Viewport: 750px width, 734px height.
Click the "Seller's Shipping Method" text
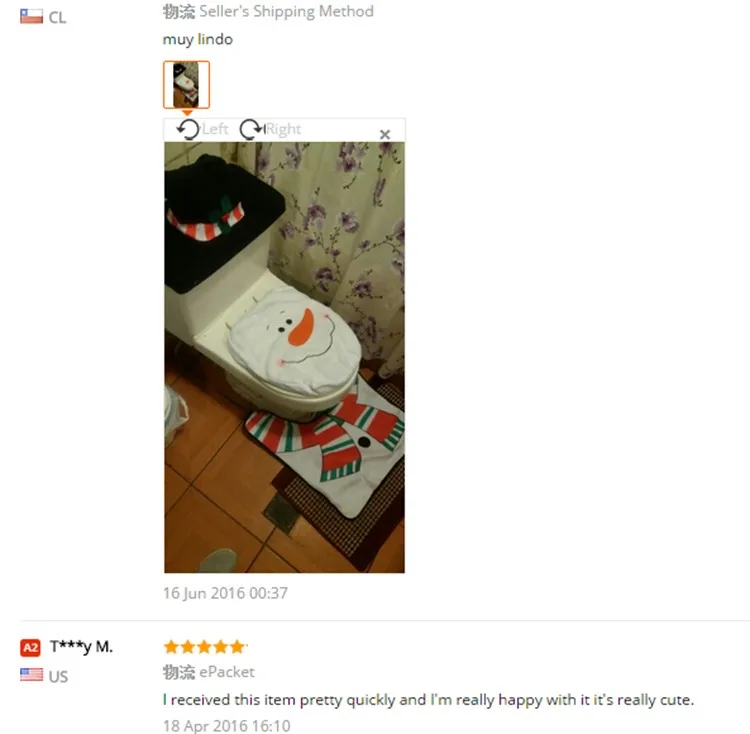pos(286,11)
